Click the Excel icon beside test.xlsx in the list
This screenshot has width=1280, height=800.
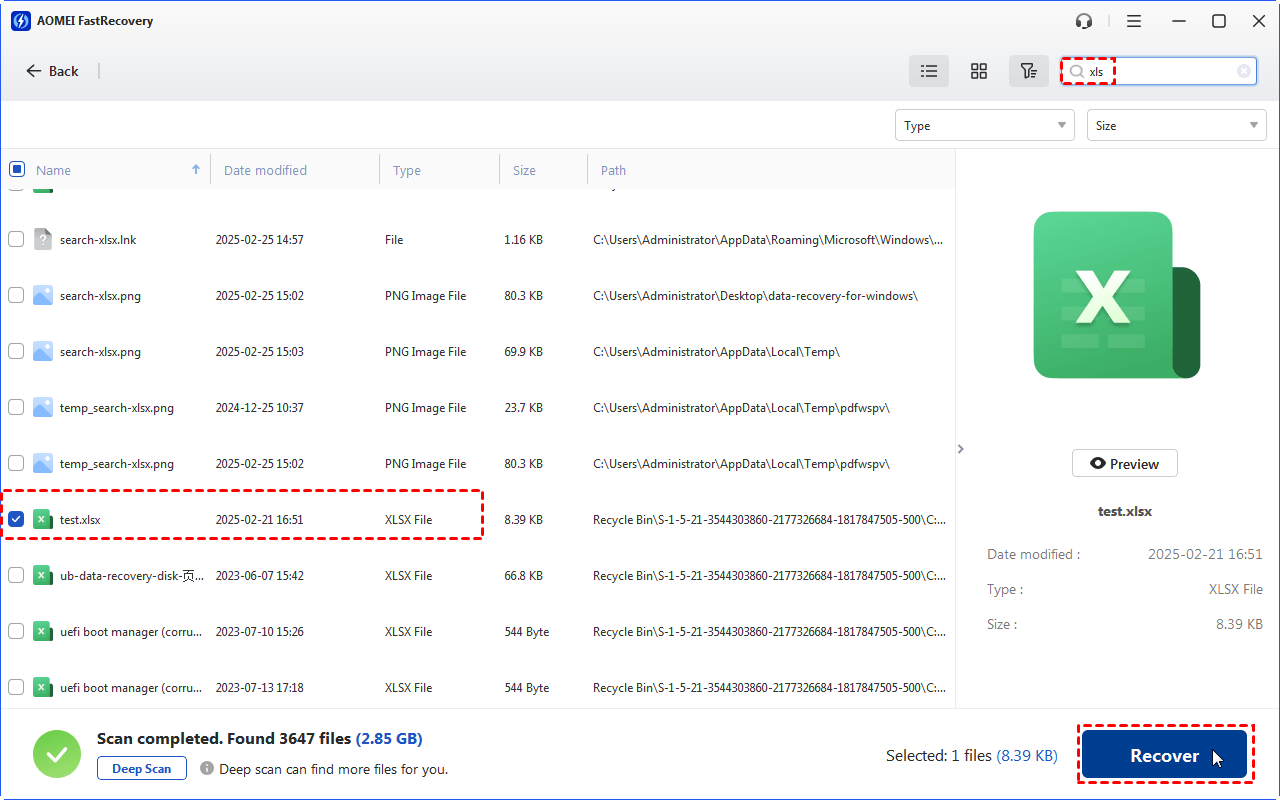[x=42, y=519]
